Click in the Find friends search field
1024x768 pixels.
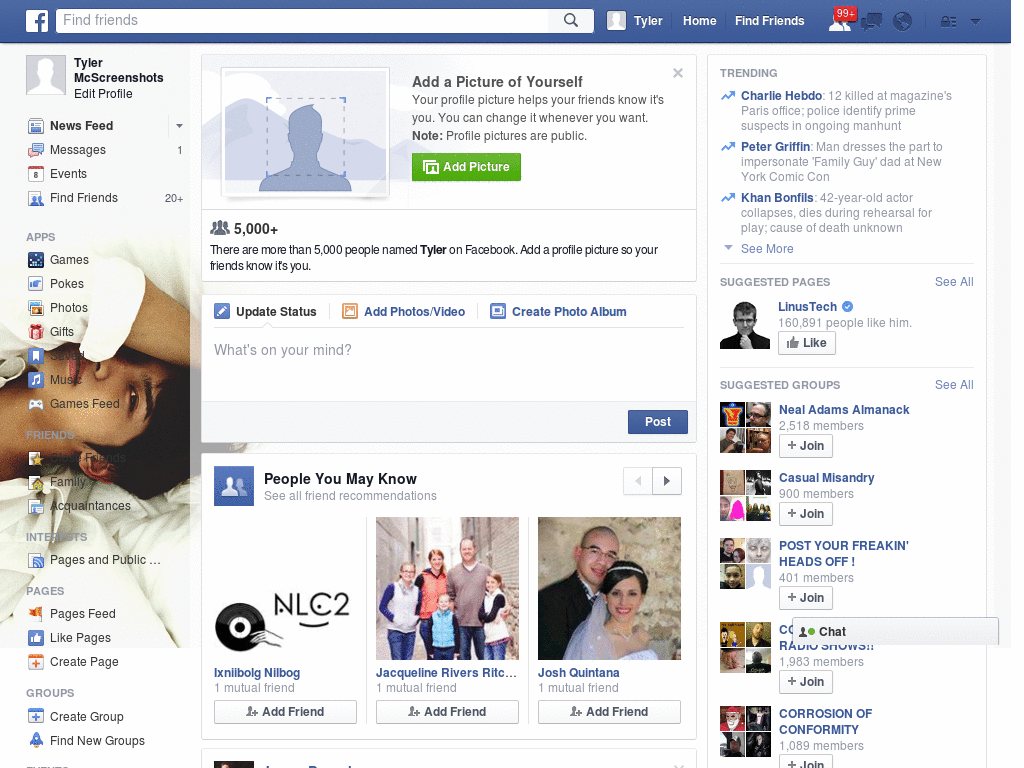coord(302,20)
